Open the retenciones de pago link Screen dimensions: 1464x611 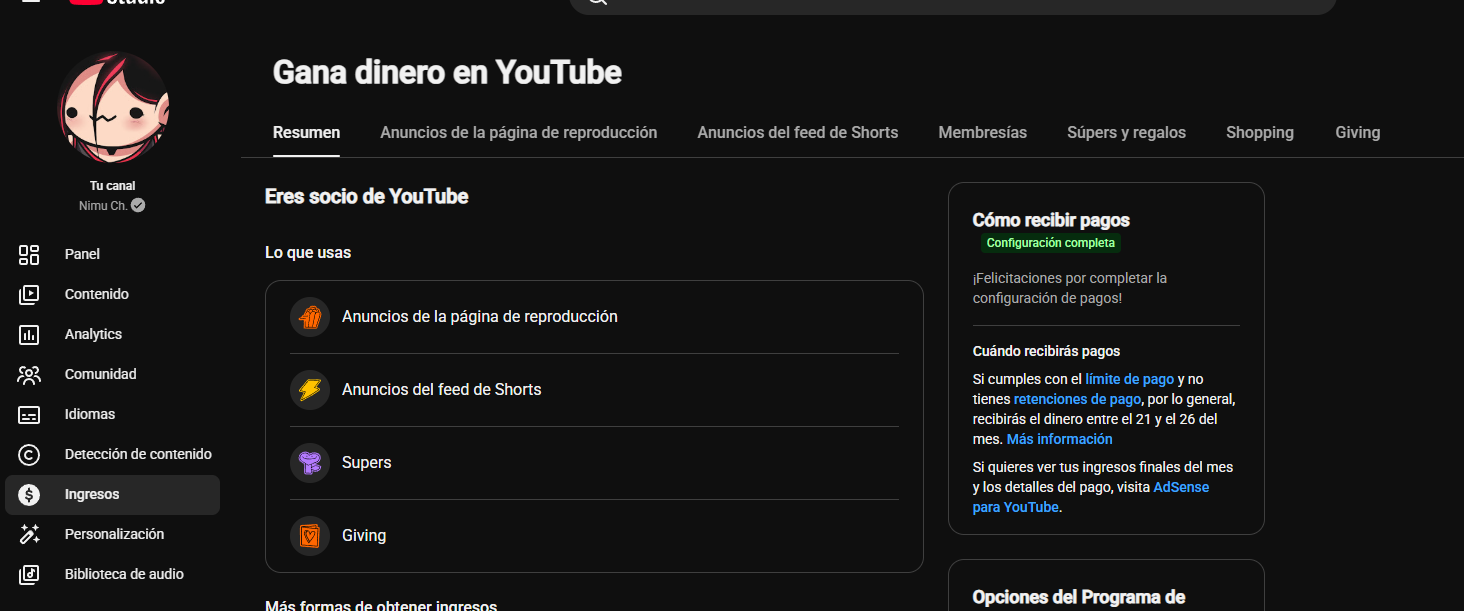click(1076, 399)
